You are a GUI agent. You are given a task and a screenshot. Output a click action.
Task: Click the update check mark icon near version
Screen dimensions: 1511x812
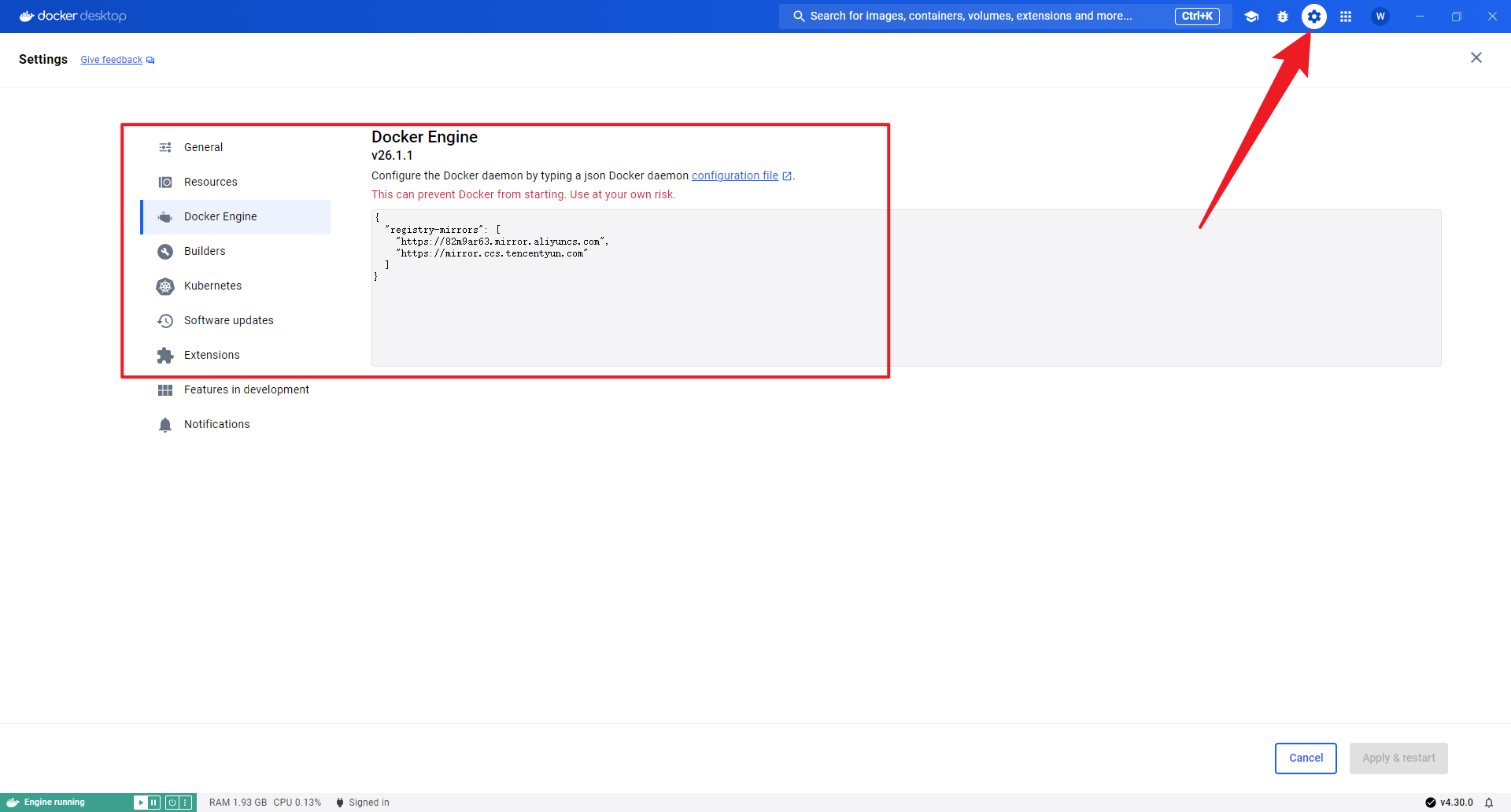(1431, 803)
